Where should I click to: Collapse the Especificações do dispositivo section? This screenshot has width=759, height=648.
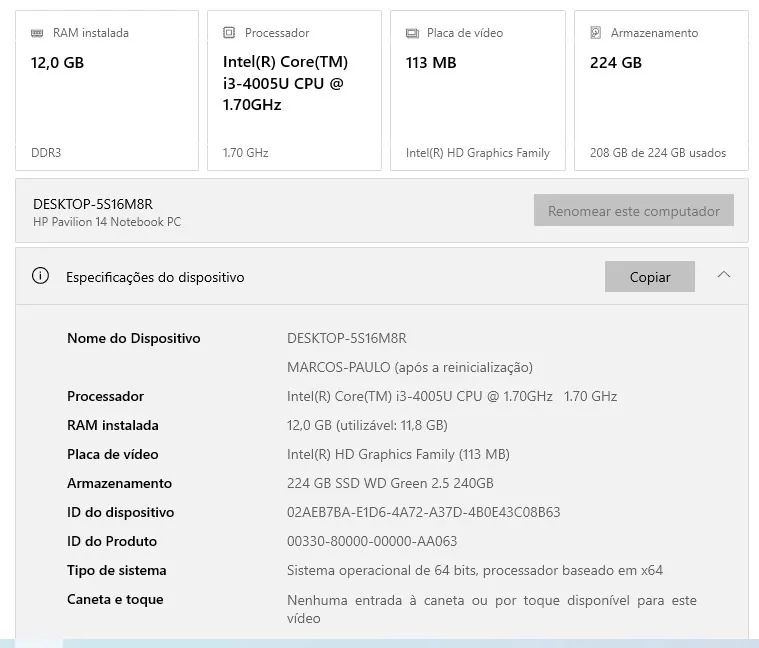(x=724, y=275)
